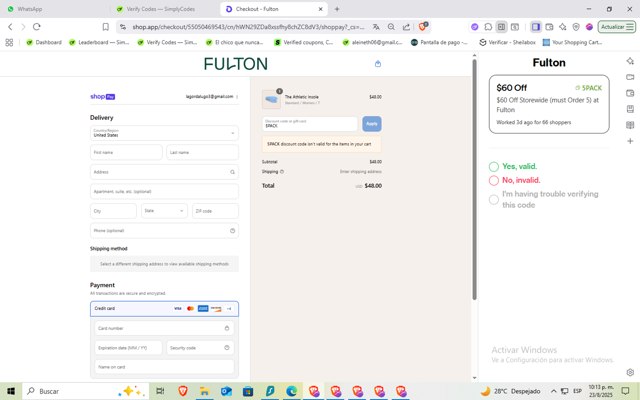Select 'I'm having trouble verifying this code'

493,199
